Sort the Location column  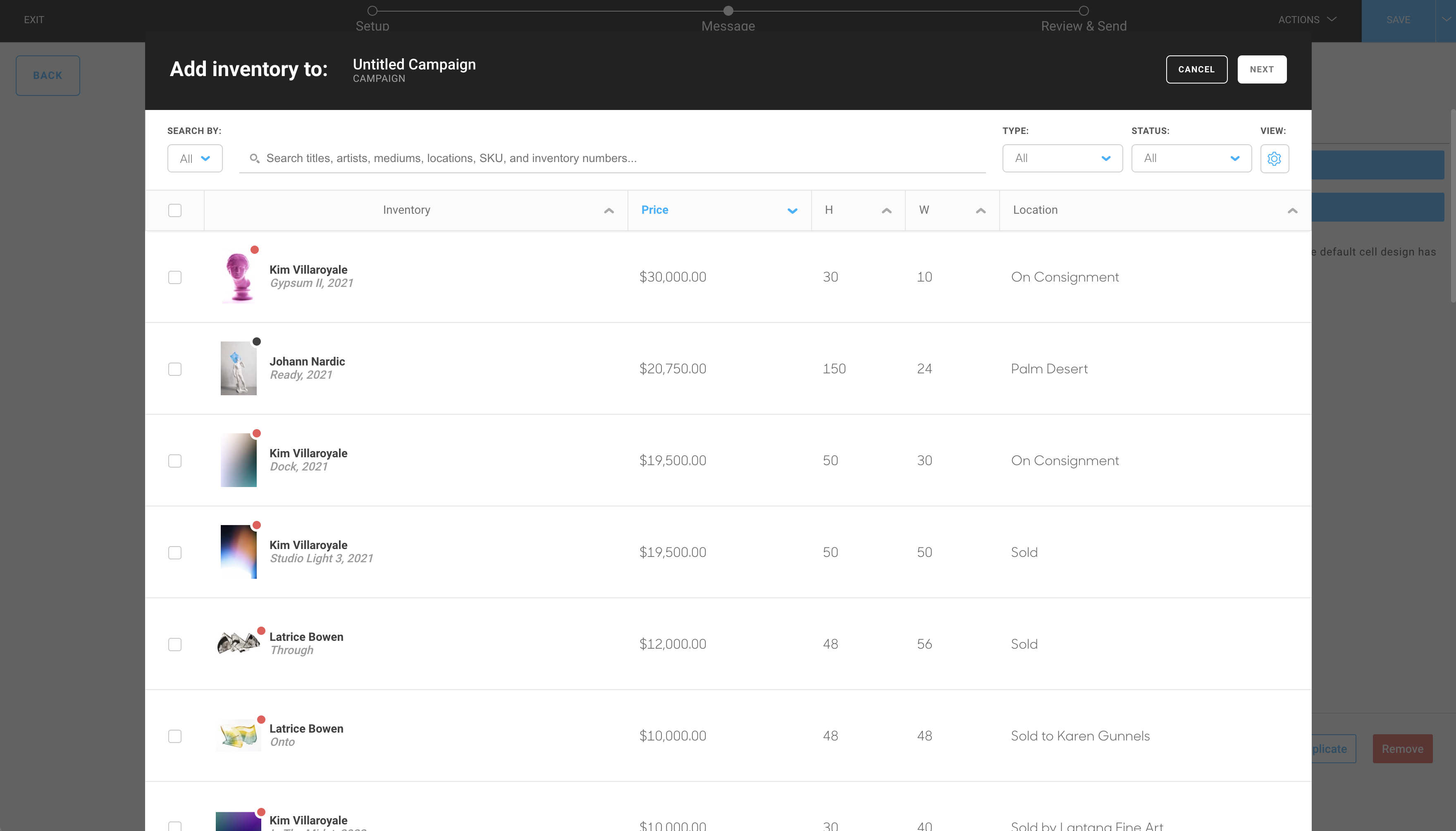click(x=1292, y=210)
